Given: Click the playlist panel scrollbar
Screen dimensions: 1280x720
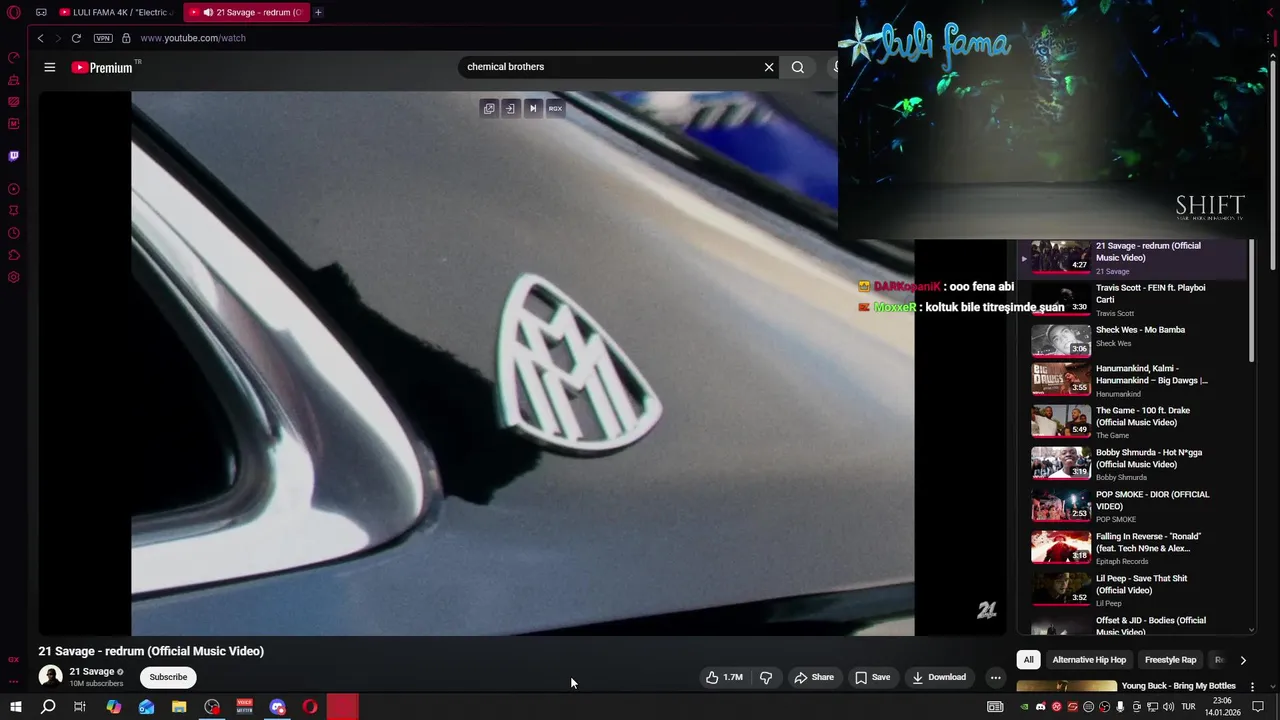Looking at the screenshot, I should tap(1251, 300).
